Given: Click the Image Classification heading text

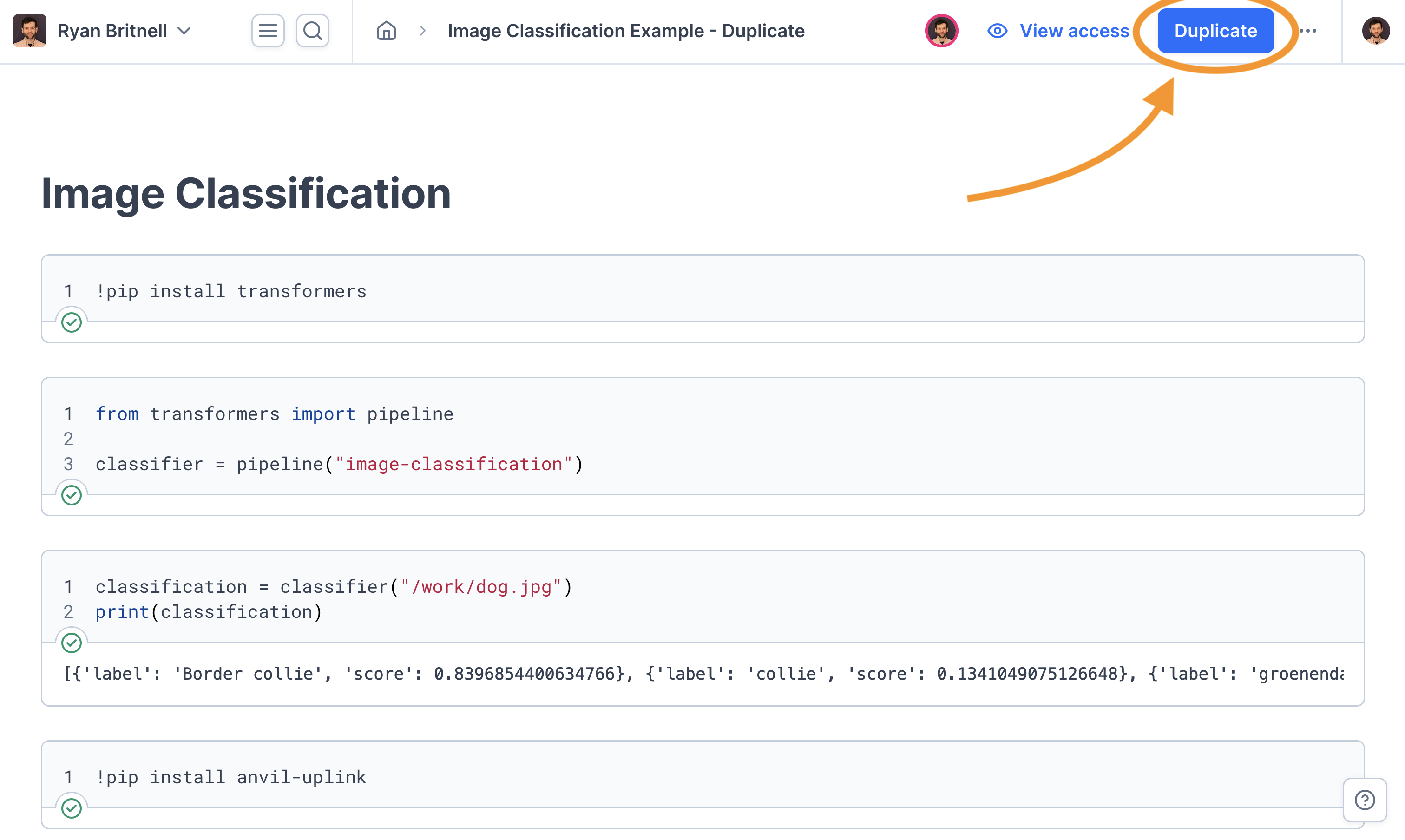Looking at the screenshot, I should pos(246,194).
